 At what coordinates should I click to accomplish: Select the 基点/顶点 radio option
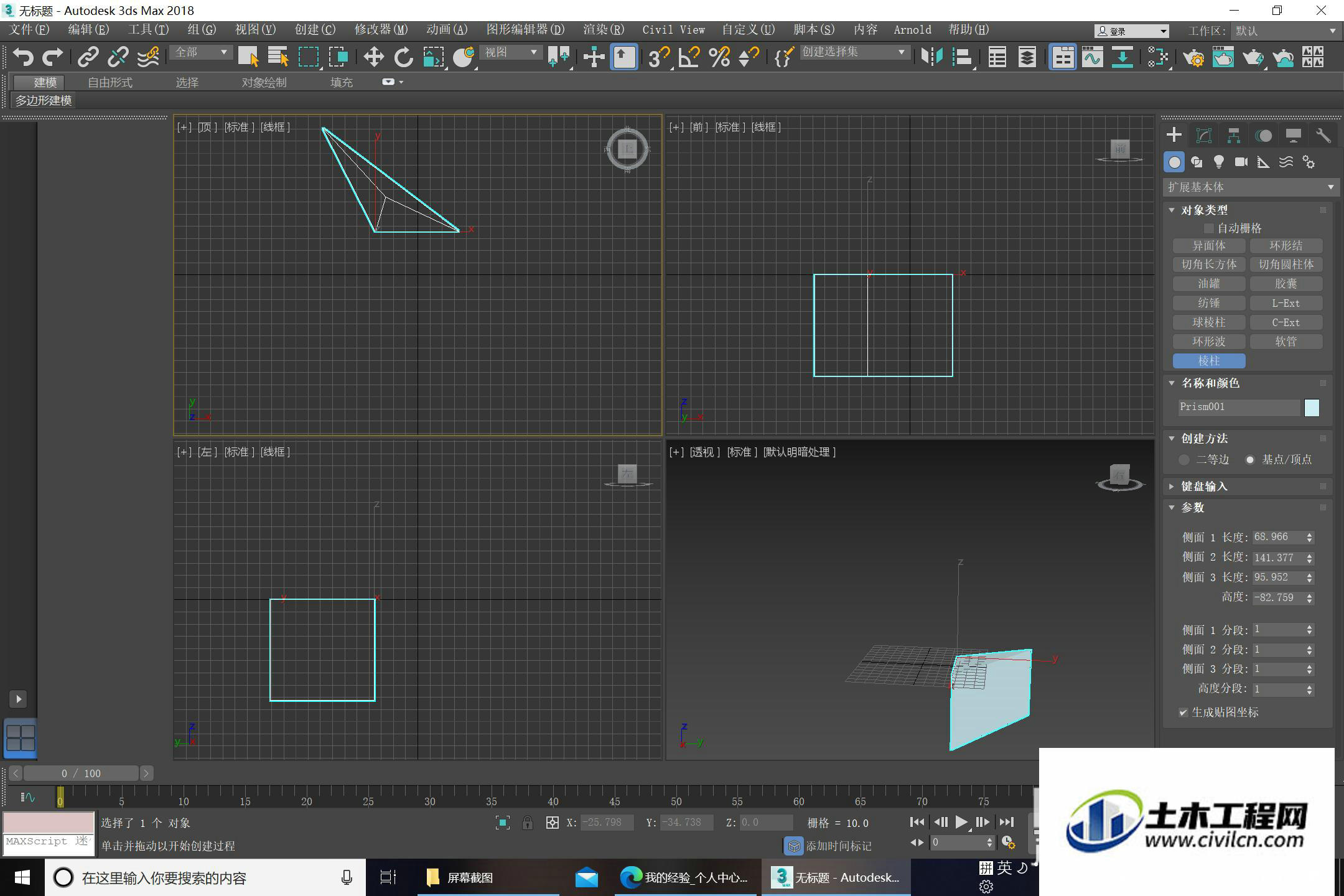pyautogui.click(x=1250, y=460)
